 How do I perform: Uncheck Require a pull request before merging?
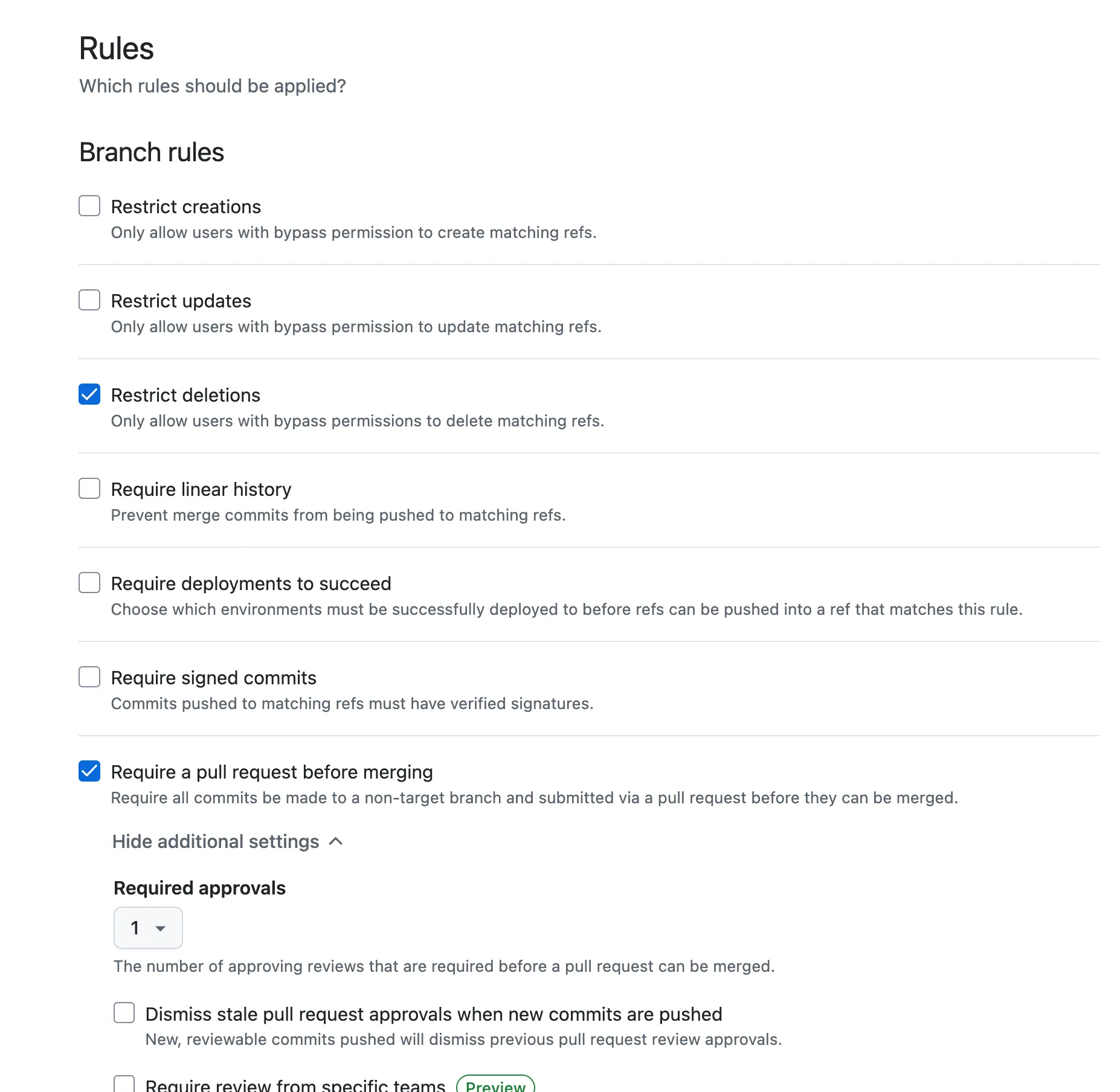pyautogui.click(x=89, y=771)
